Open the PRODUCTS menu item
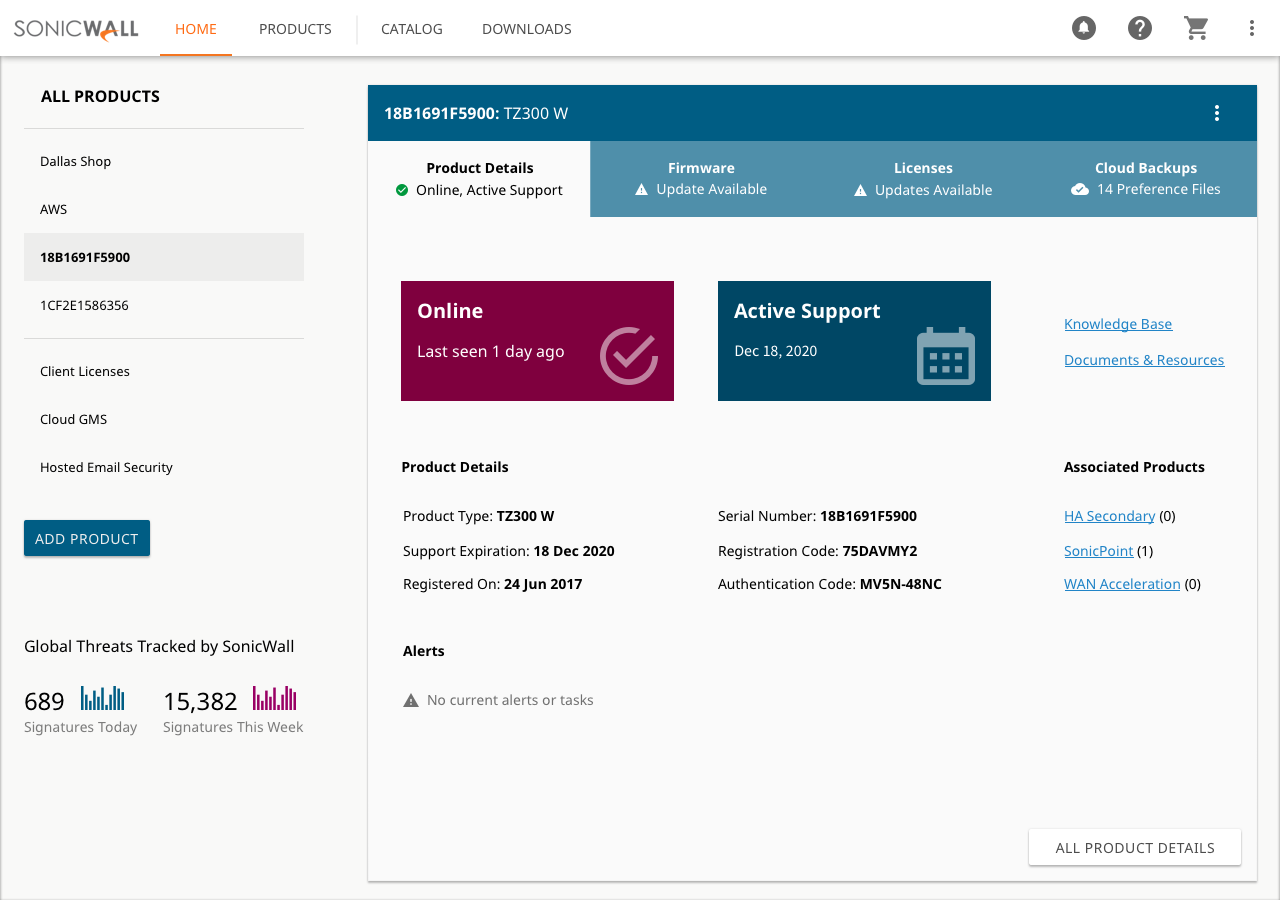1280x900 pixels. pyautogui.click(x=295, y=29)
